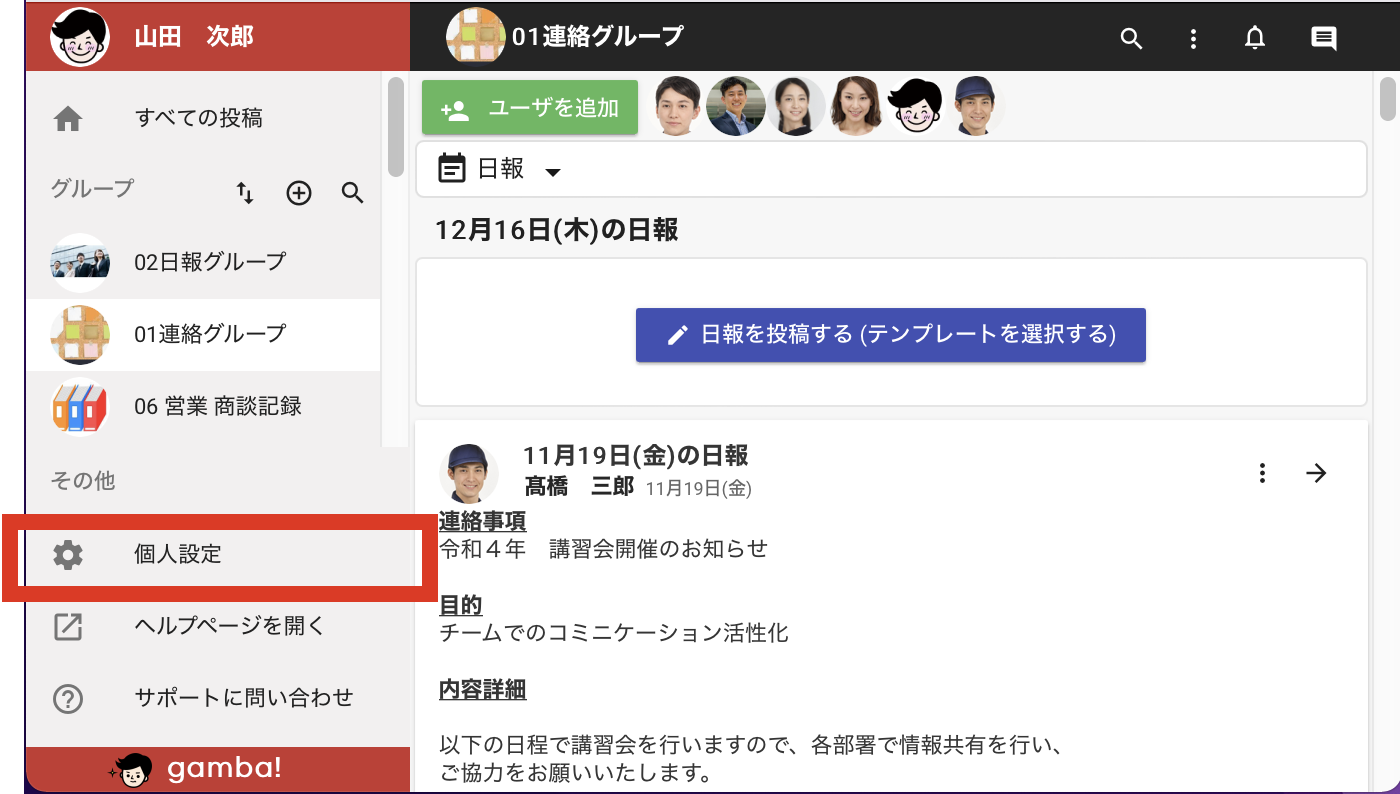Screen dimensions: 1400x794
Task: Click the 連絡事項 heading in post
Action: (x=483, y=523)
